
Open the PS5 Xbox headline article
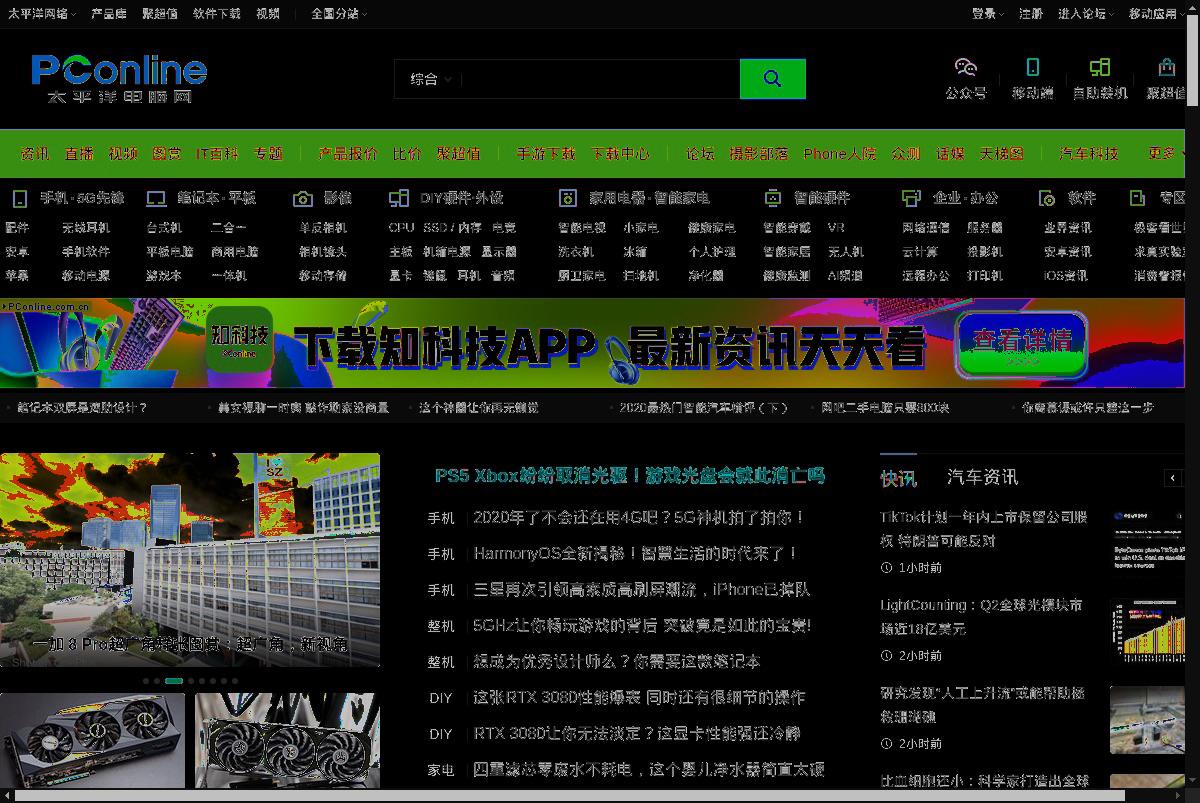[x=630, y=476]
